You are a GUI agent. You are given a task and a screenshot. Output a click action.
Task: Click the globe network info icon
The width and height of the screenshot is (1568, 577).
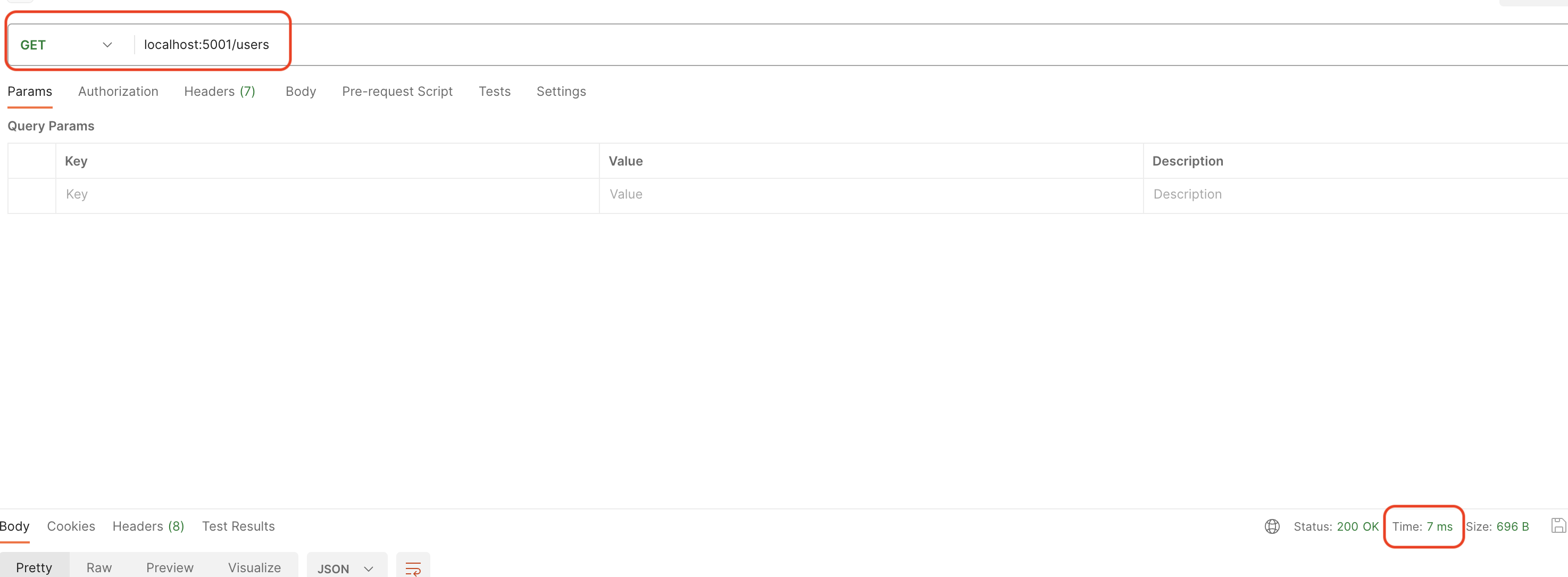point(1272,526)
